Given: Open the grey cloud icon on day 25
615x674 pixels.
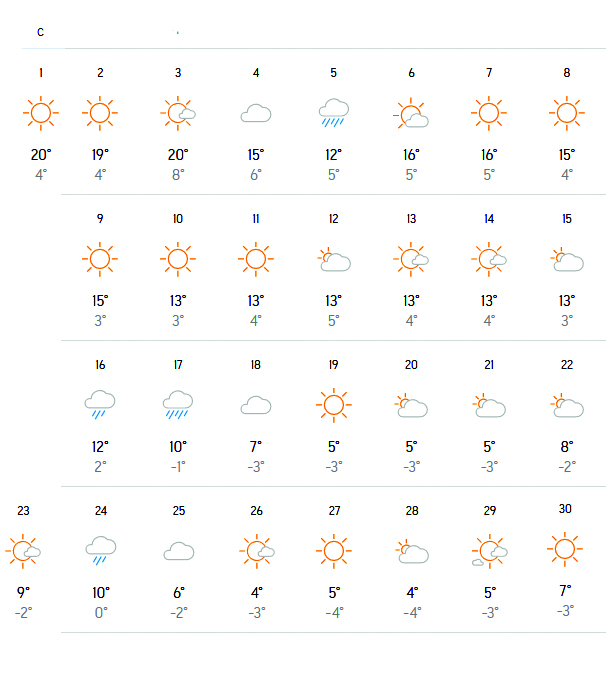Looking at the screenshot, I should [178, 551].
